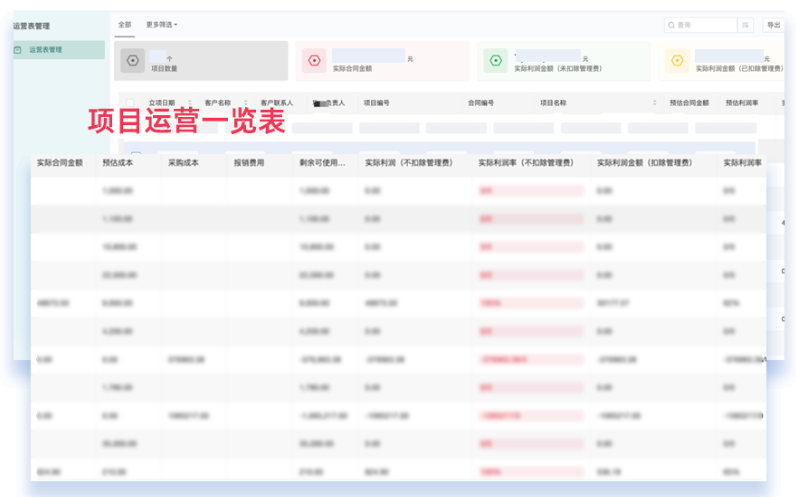Click the 预估成本 column header
This screenshot has height=497, width=796.
pos(118,163)
